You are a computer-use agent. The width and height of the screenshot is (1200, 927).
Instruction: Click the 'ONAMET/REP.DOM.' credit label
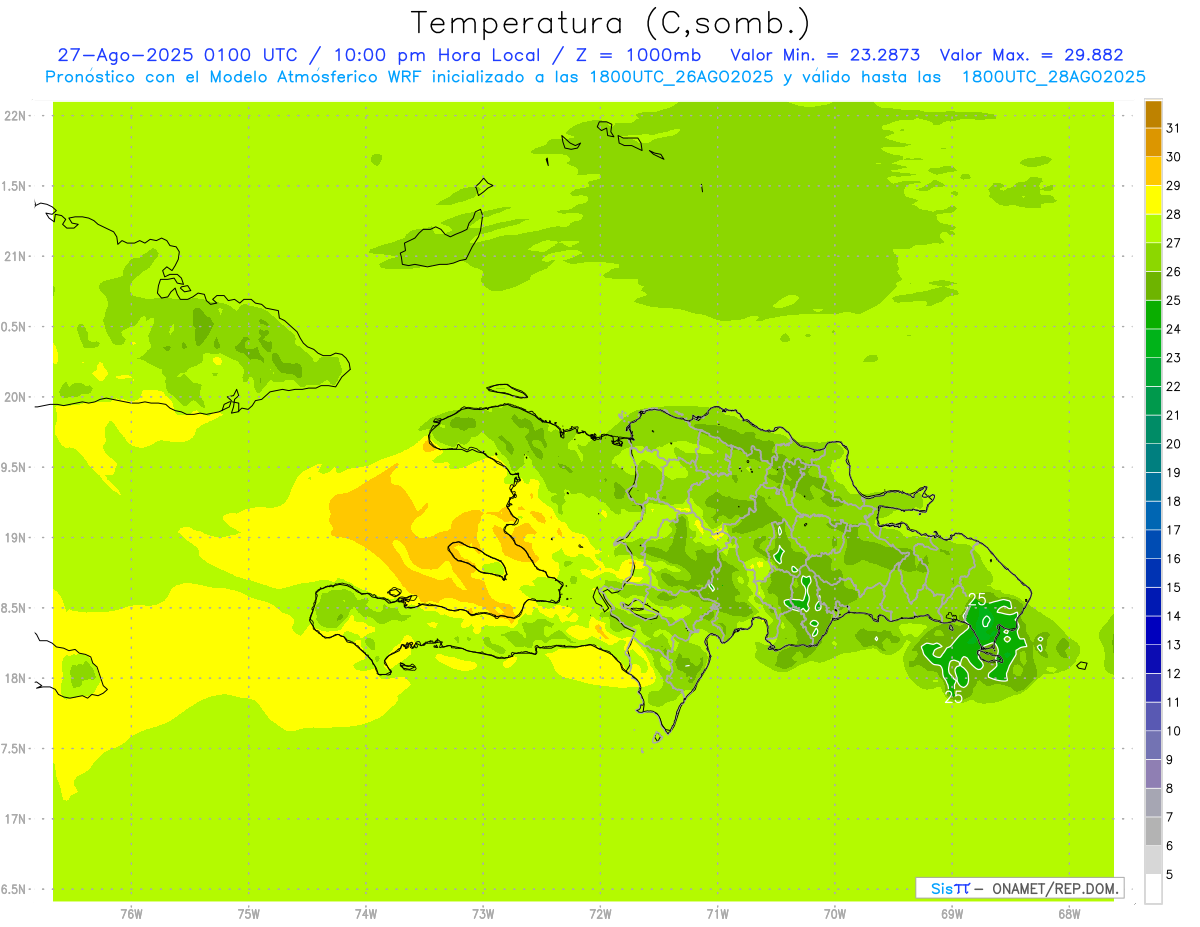point(1055,888)
